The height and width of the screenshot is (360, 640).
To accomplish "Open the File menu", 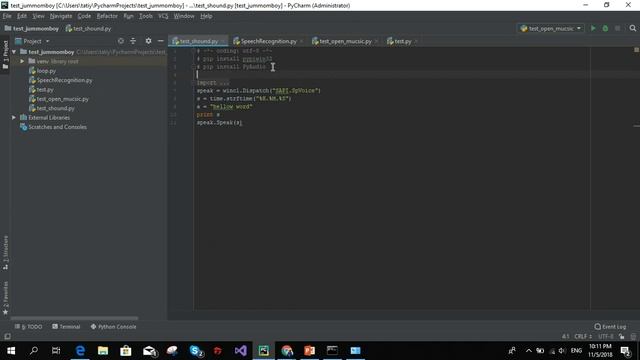I will pyautogui.click(x=7, y=16).
